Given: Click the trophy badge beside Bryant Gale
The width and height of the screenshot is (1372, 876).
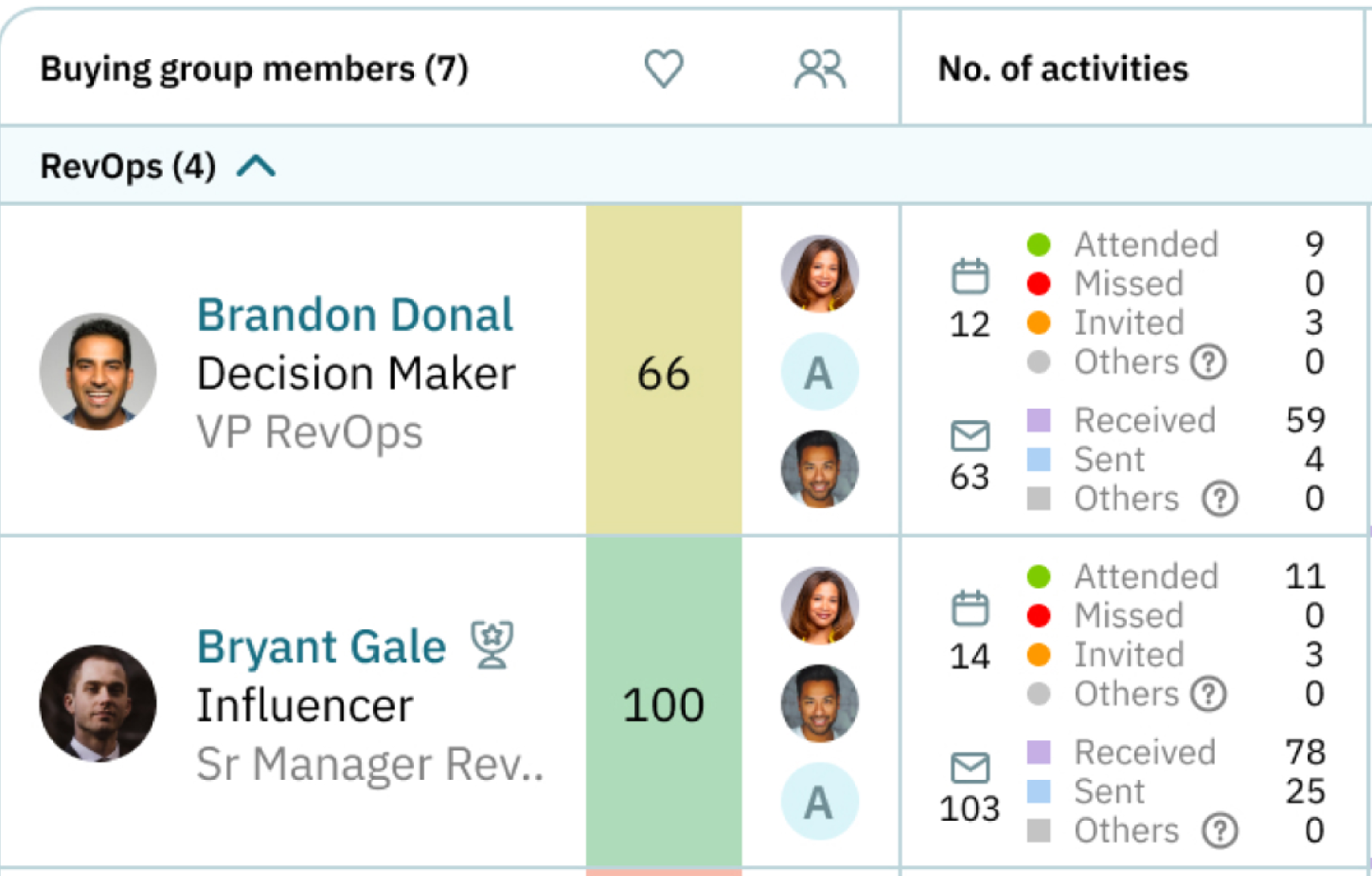Looking at the screenshot, I should coord(492,645).
